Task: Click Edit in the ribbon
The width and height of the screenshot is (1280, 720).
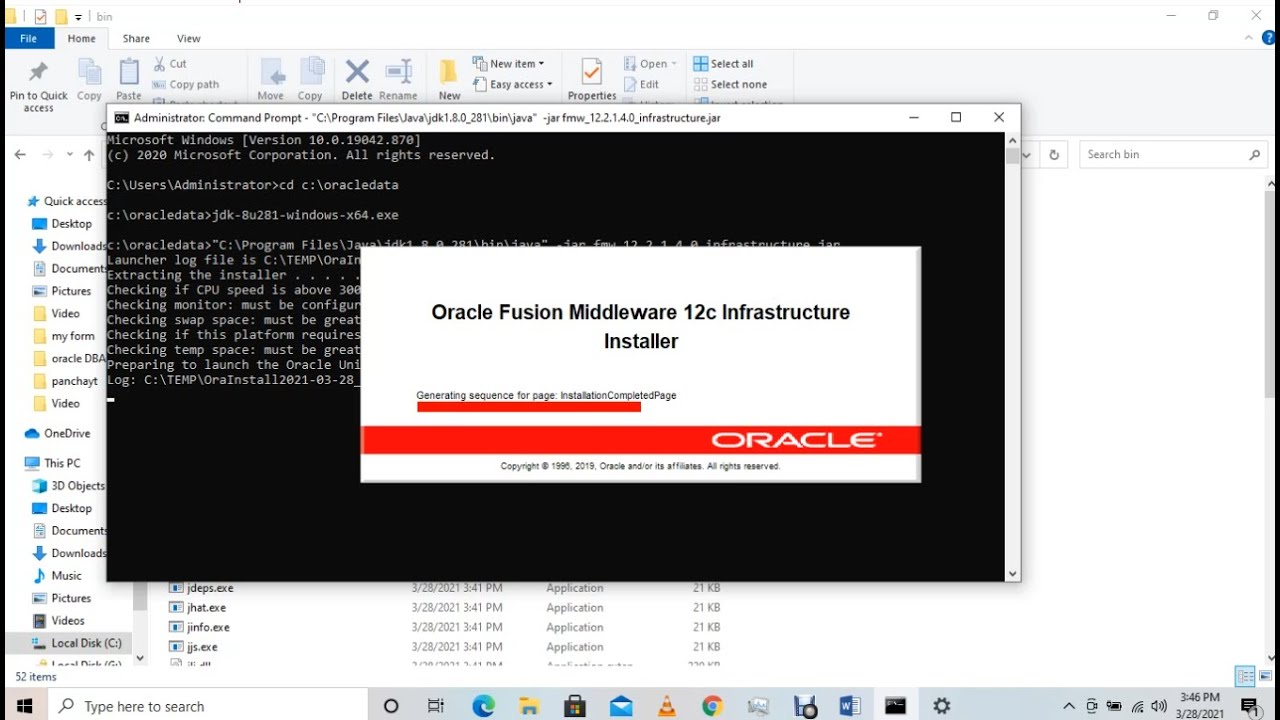Action: click(642, 84)
